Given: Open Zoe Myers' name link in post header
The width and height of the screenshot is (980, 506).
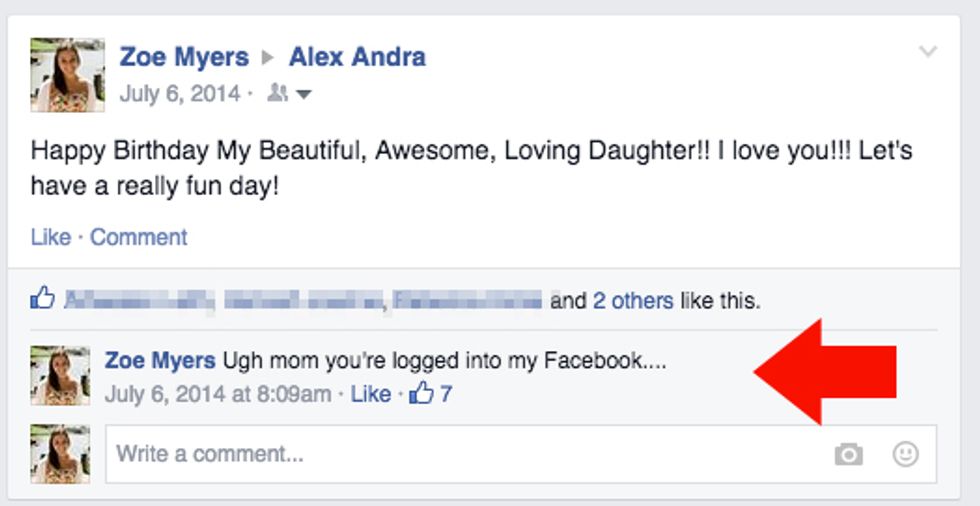Looking at the screenshot, I should 183,57.
